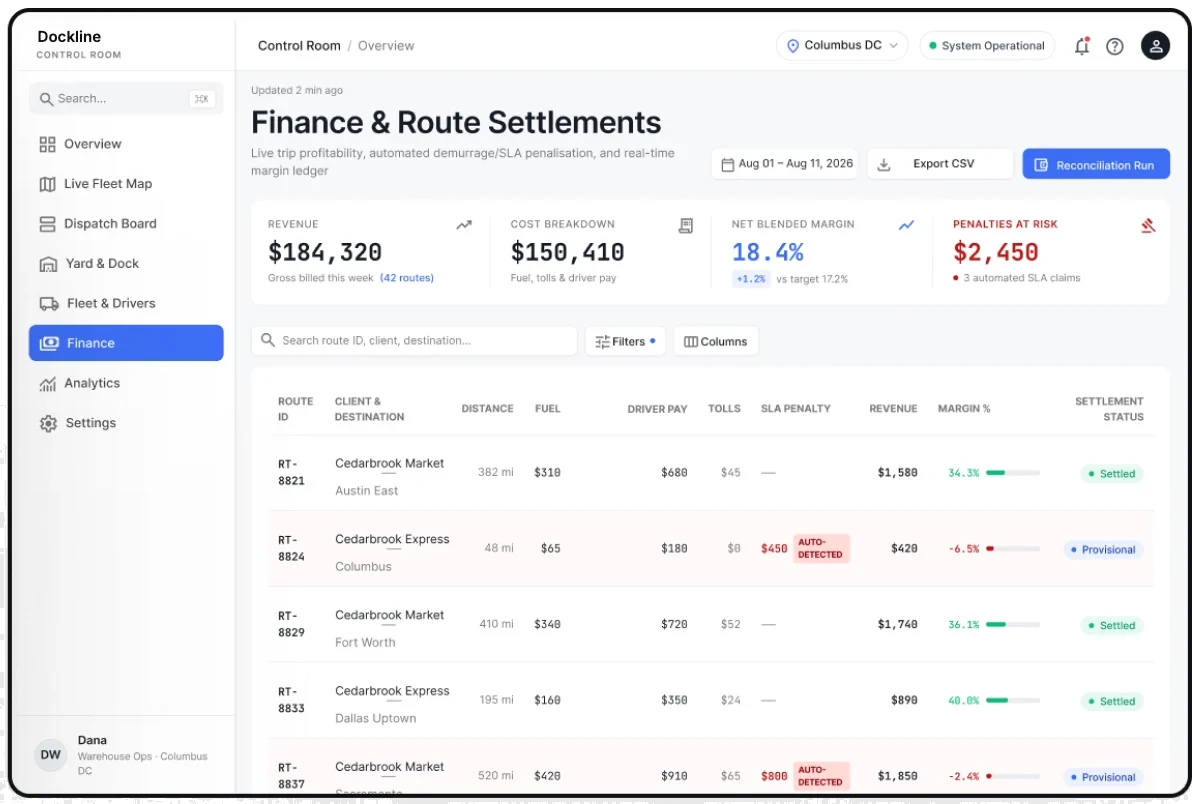Click the Export CSV button

click(x=940, y=163)
